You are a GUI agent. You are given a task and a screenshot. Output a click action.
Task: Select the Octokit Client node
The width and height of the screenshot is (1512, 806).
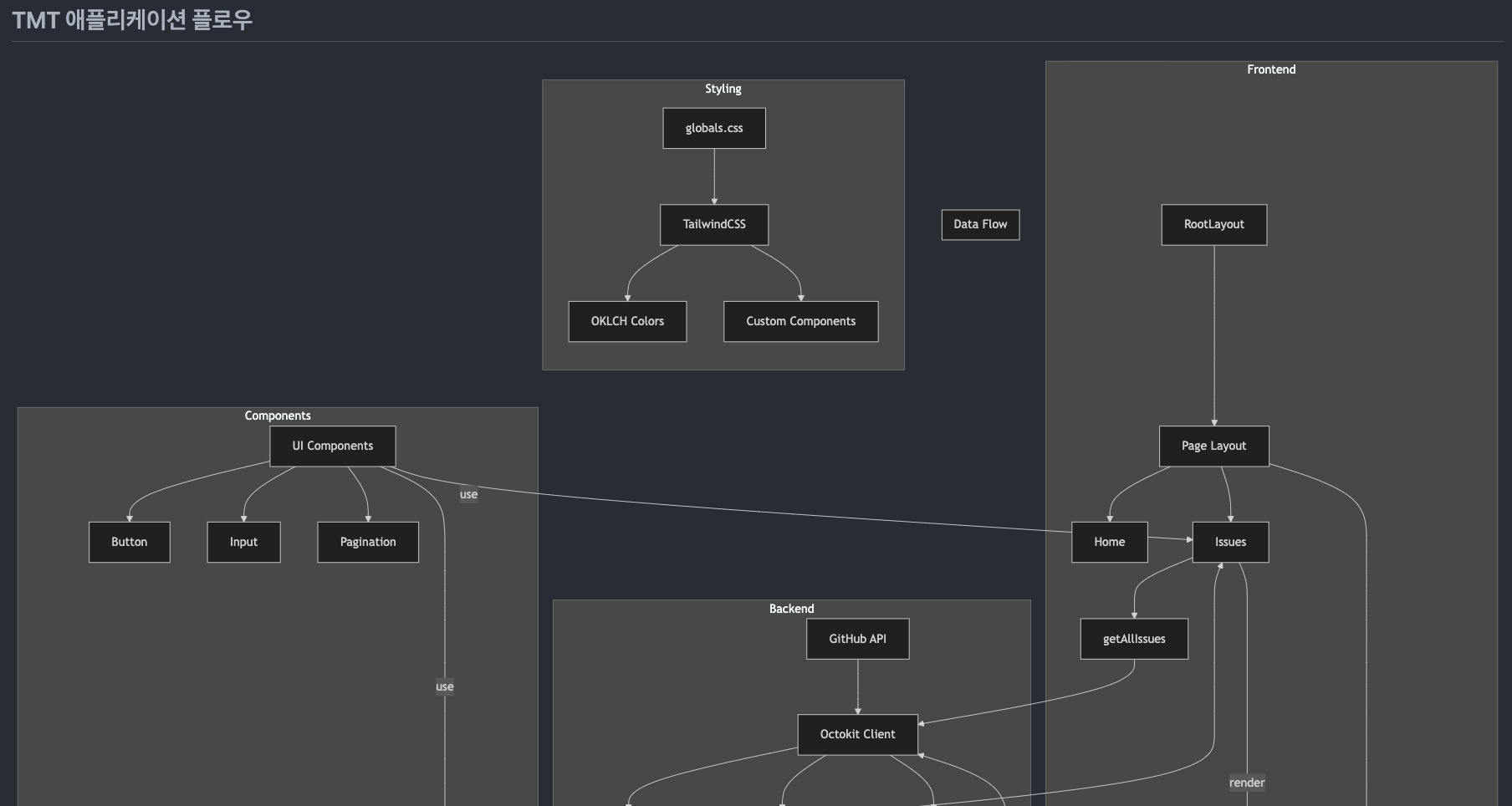click(857, 734)
